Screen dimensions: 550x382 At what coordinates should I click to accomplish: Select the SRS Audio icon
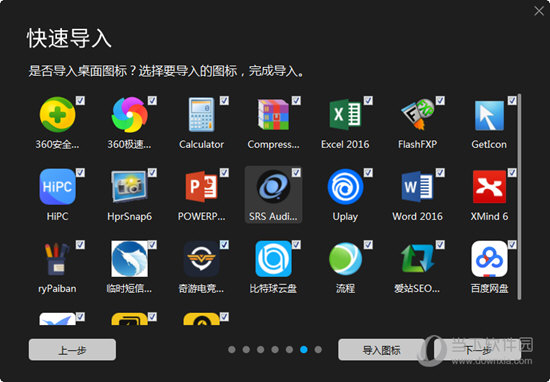(273, 187)
